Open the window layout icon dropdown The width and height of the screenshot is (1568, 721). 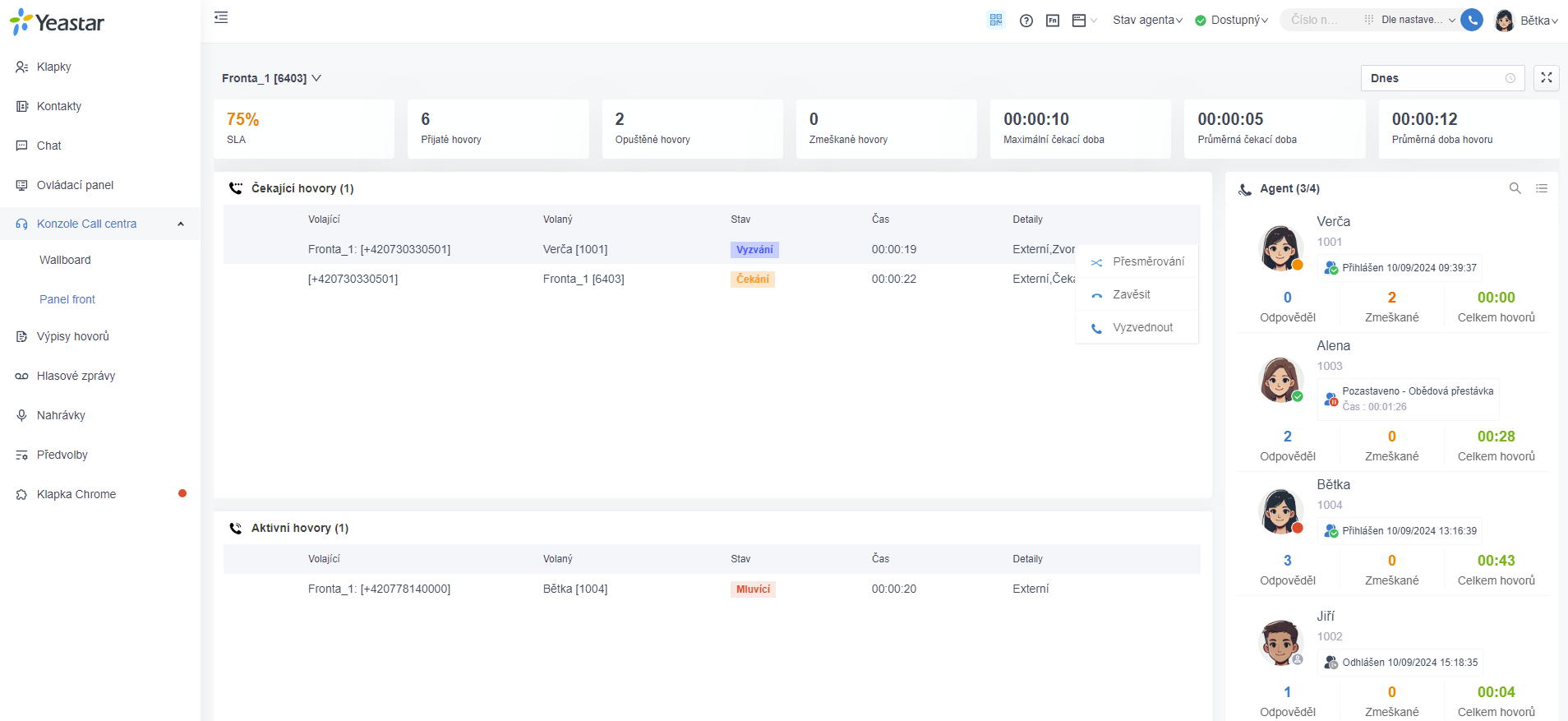point(1084,21)
